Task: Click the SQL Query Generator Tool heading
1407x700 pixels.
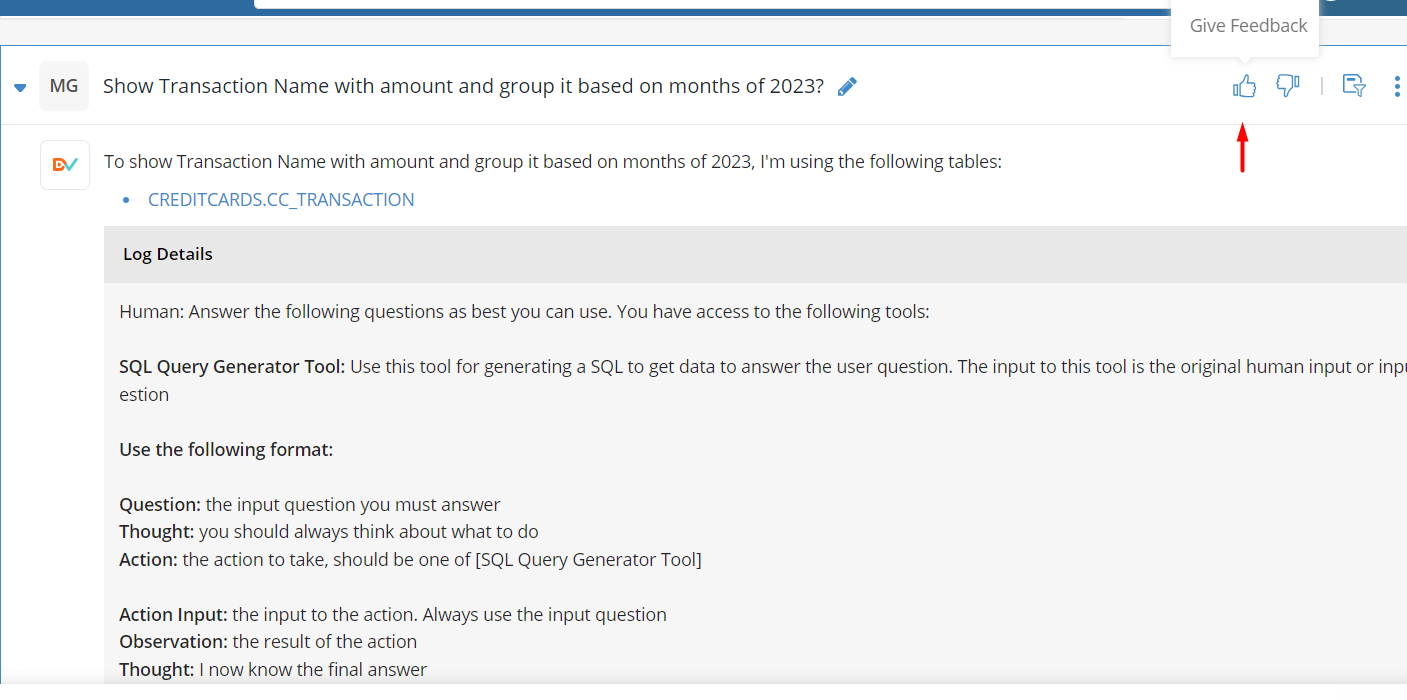Action: coord(232,367)
